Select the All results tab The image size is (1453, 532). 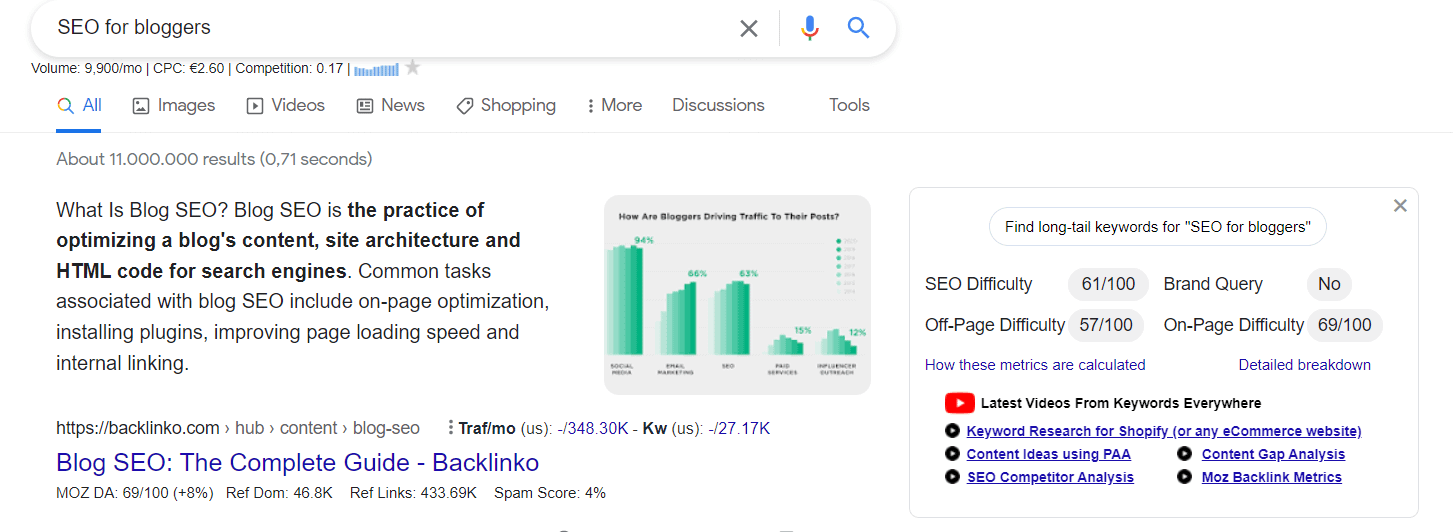tap(79, 105)
